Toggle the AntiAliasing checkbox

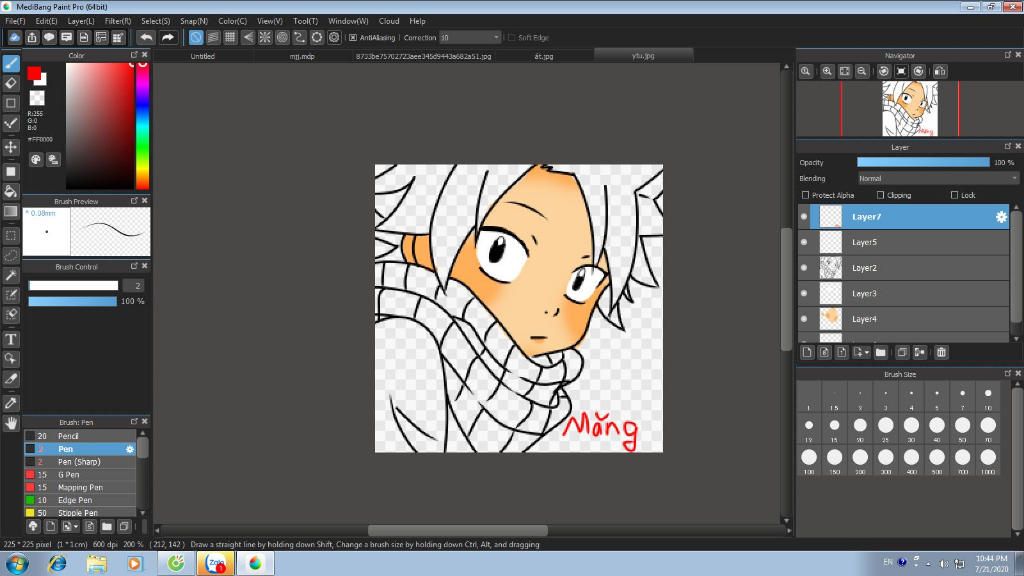pos(353,38)
